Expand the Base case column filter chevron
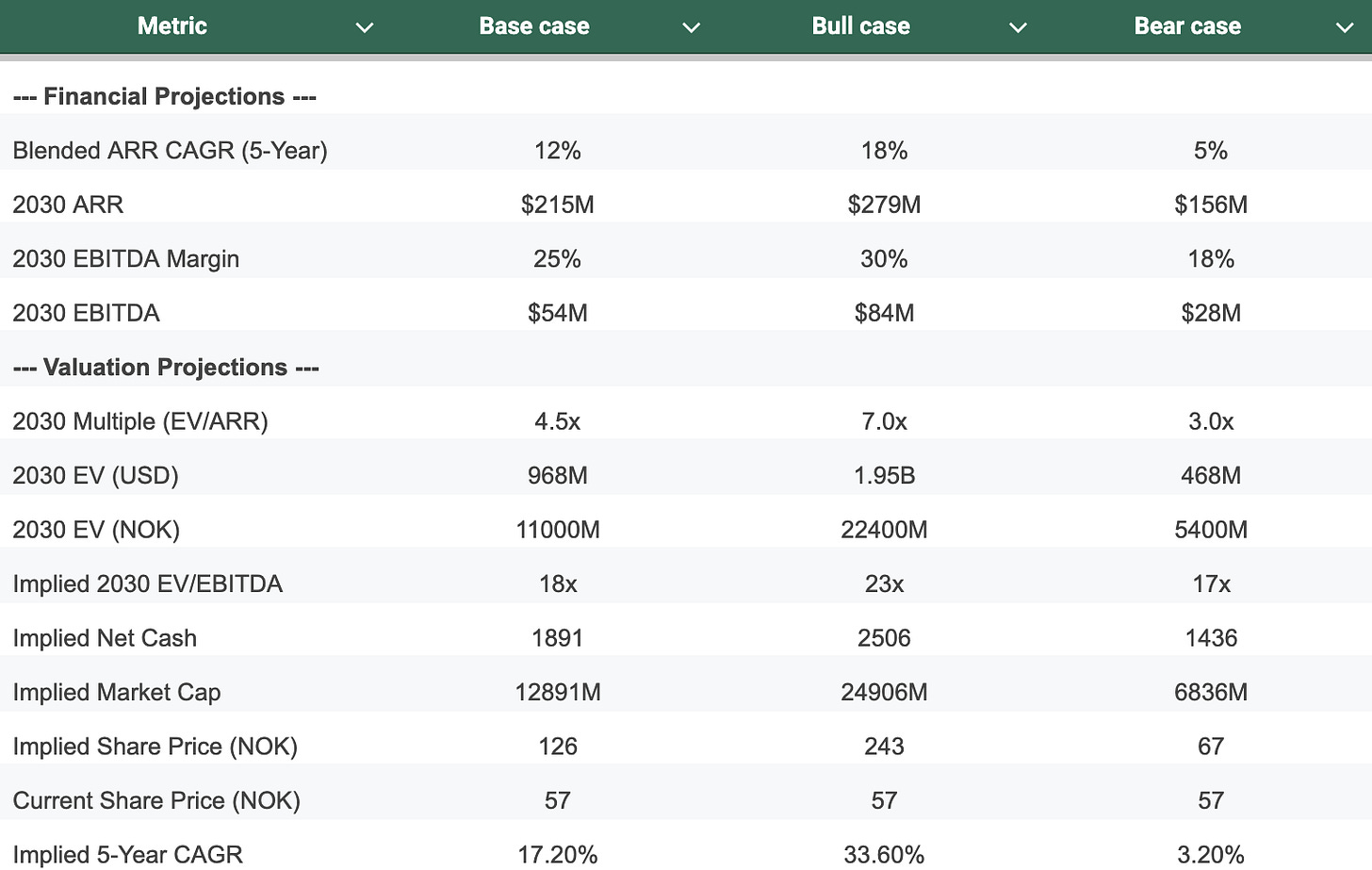The width and height of the screenshot is (1372, 870). coord(691,27)
